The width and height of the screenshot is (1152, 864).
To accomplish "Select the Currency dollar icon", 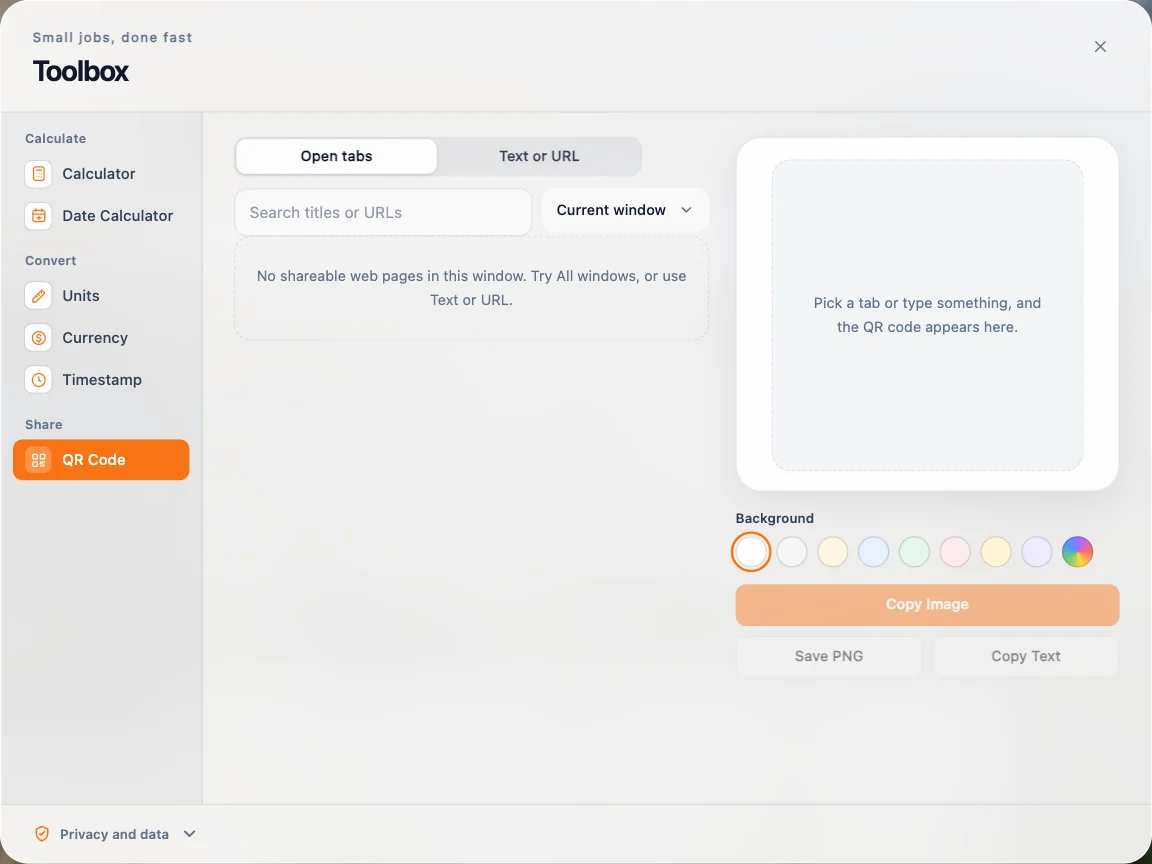I will (x=38, y=338).
